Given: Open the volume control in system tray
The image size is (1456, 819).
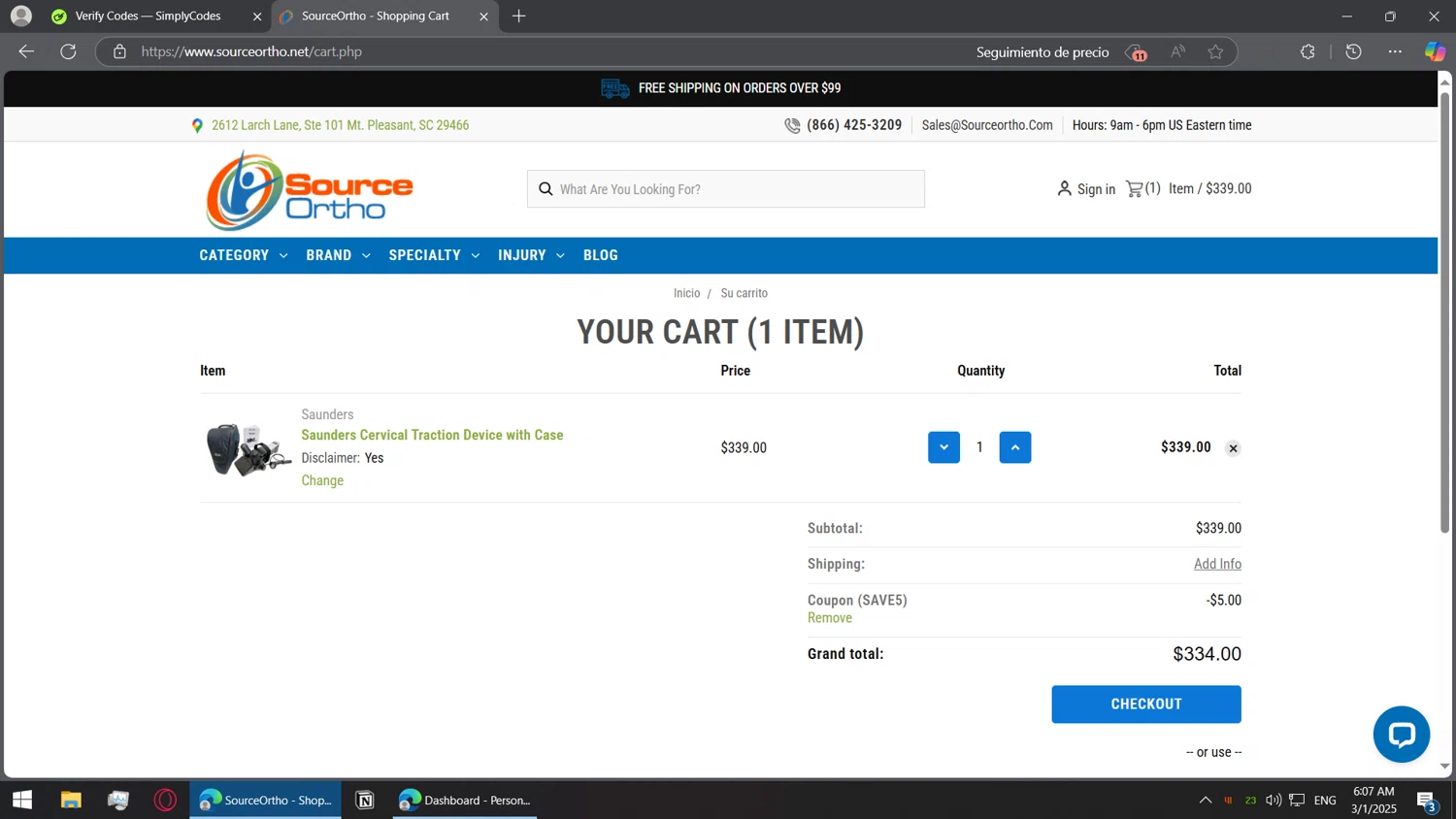Looking at the screenshot, I should [x=1273, y=800].
